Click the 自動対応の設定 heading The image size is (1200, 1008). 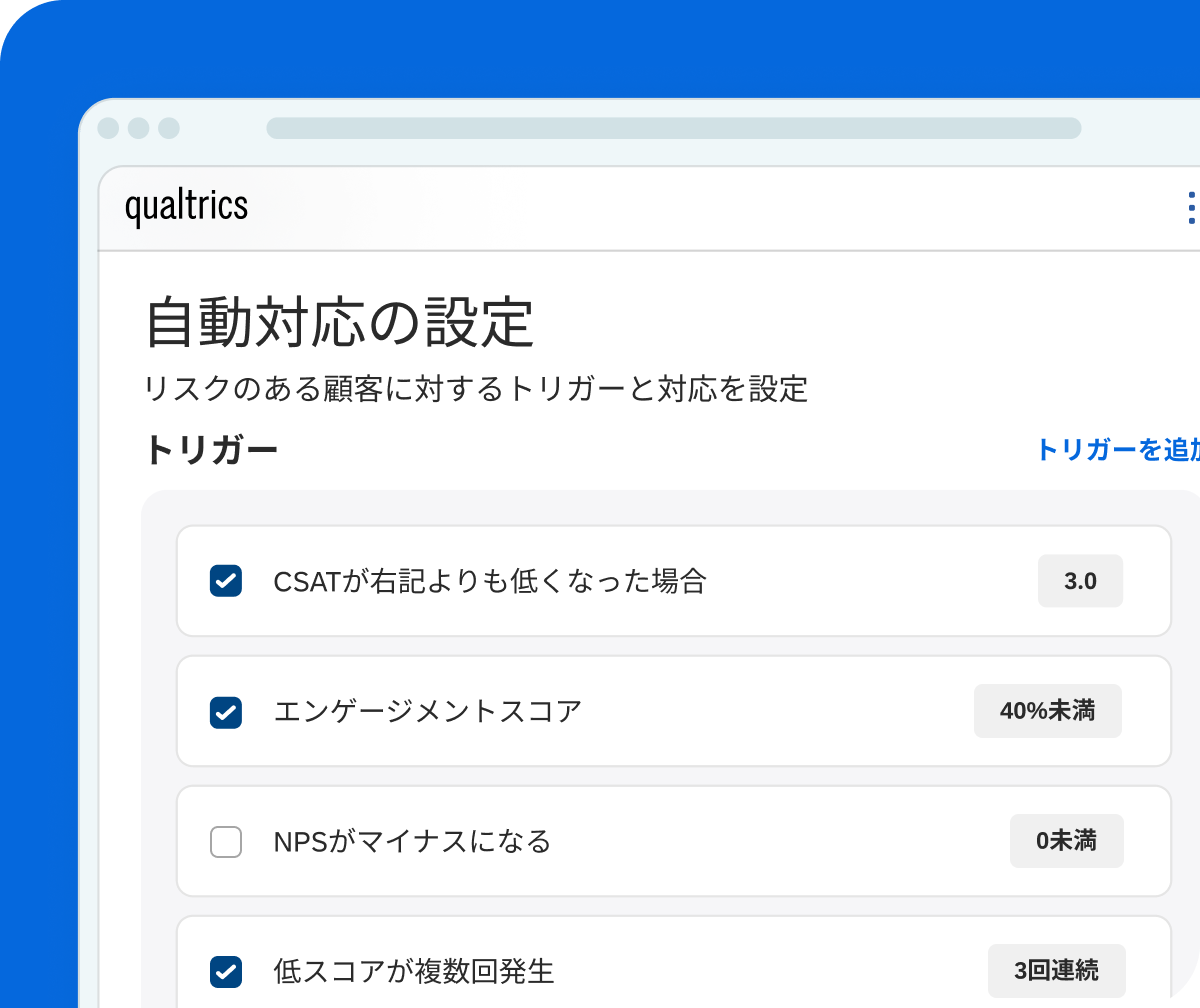(x=340, y=323)
